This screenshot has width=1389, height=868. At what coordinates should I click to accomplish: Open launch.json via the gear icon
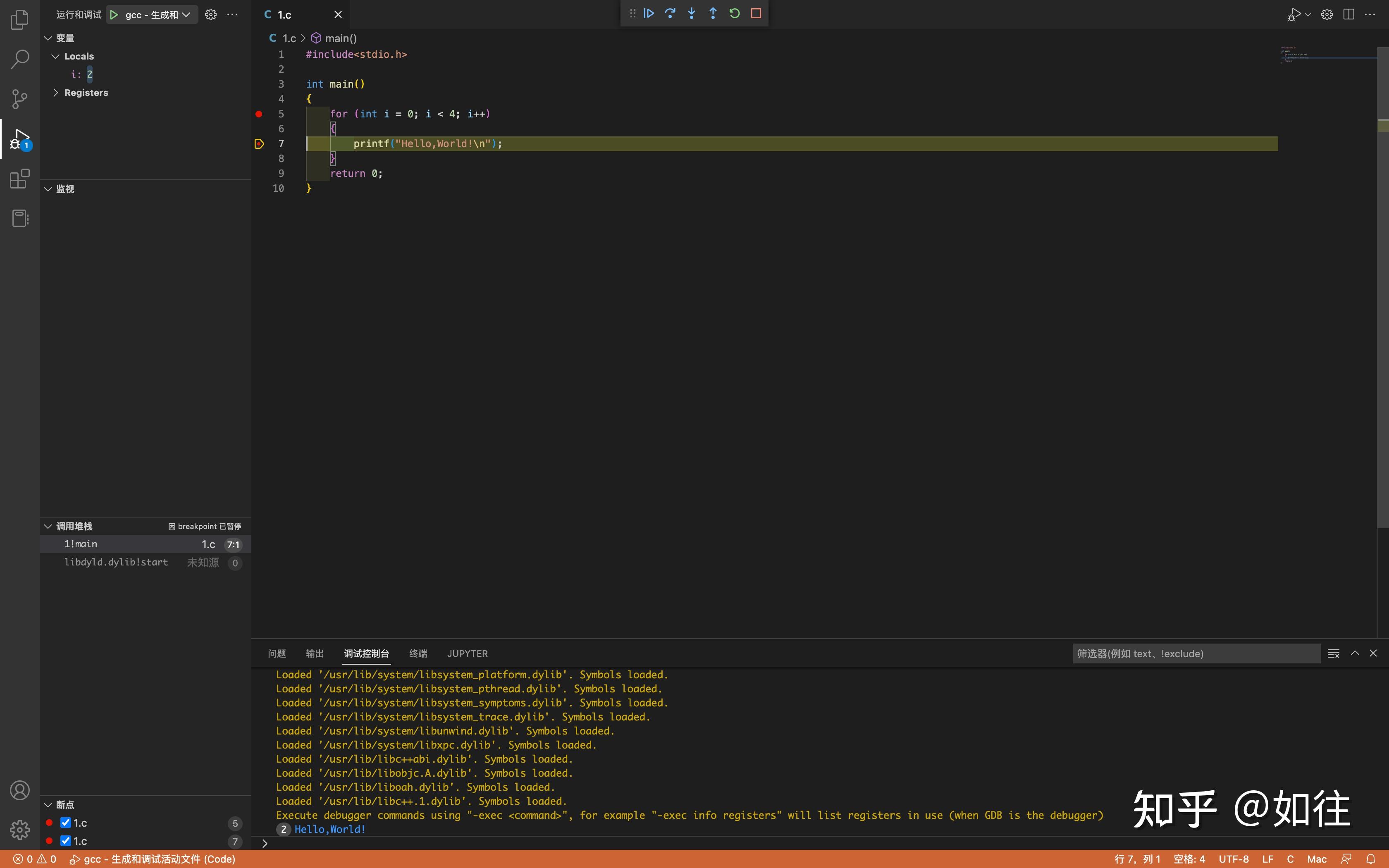211,14
